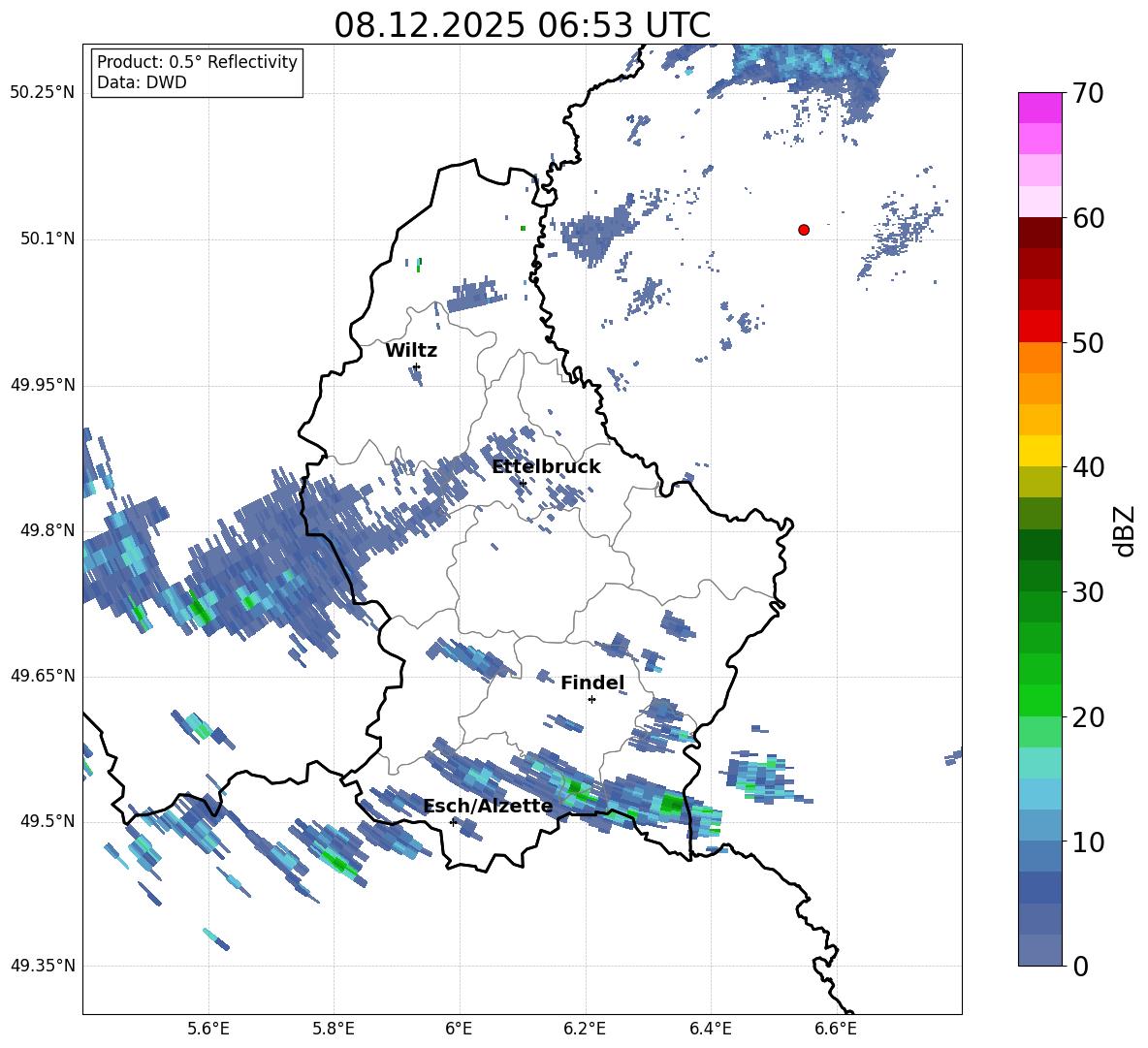Screen dimensions: 1148x1048
Task: Click the 49.35°N latitude label
Action: click(x=43, y=966)
